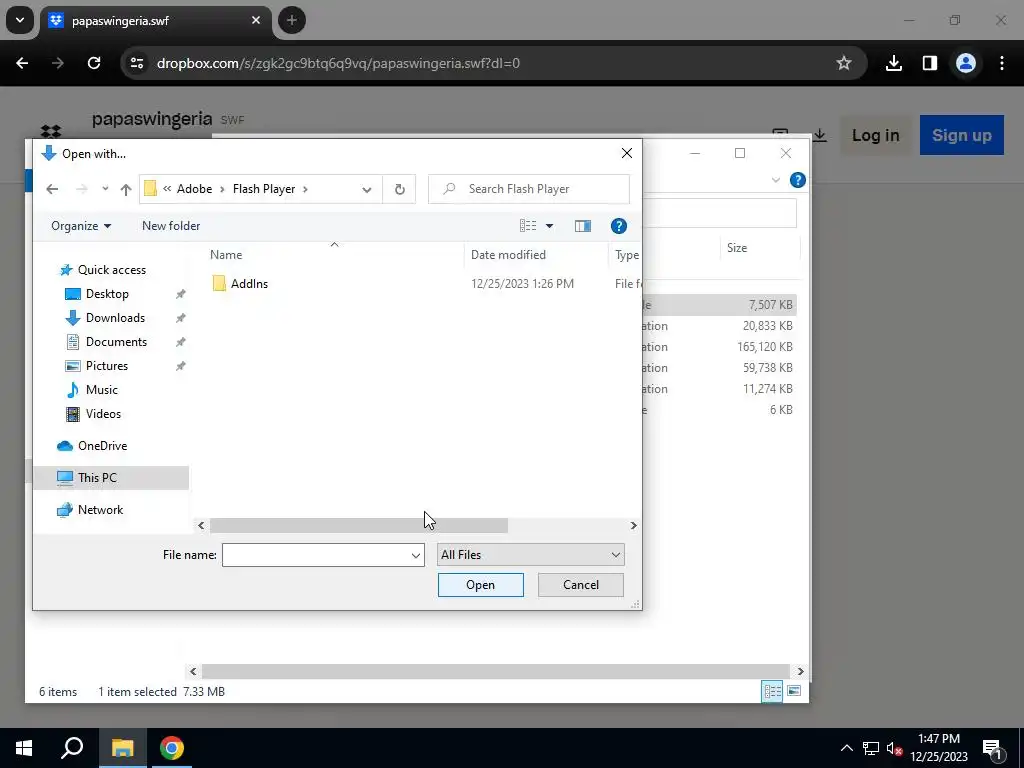Click Adobe in the breadcrumb path
This screenshot has width=1024, height=768.
coord(195,189)
